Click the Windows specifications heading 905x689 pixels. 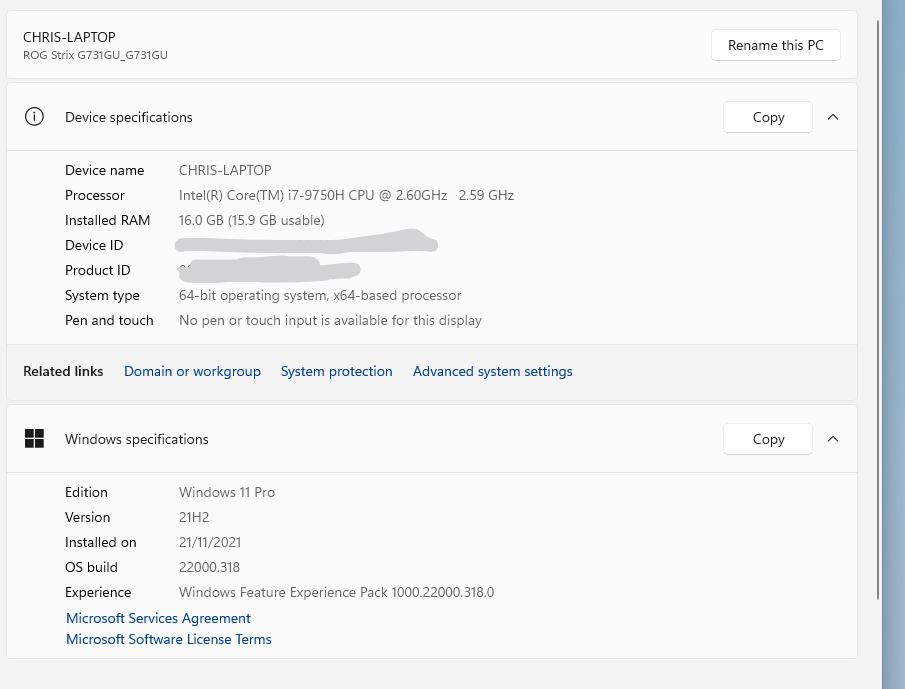coord(137,439)
